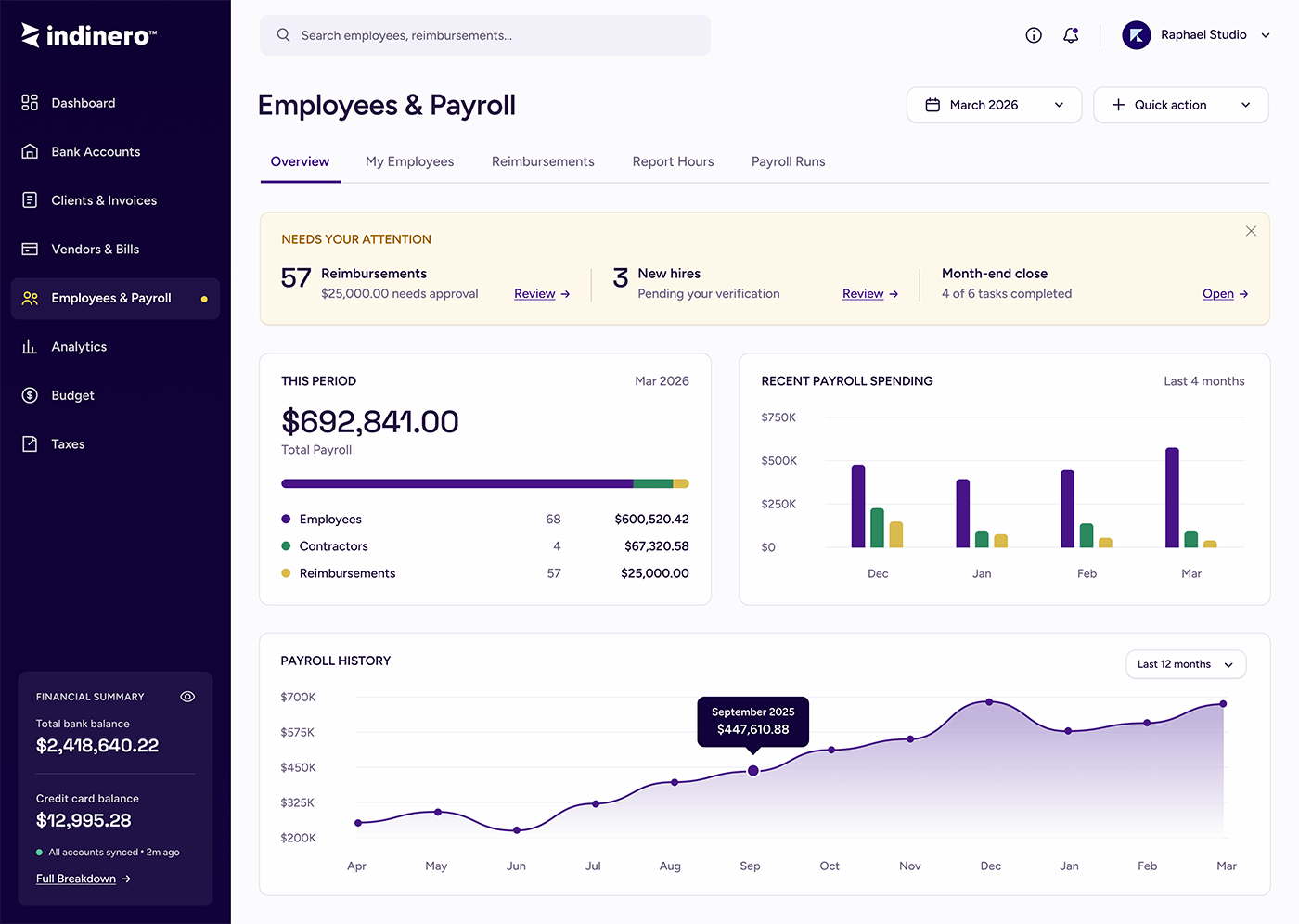The height and width of the screenshot is (924, 1299).
Task: Click the Vendors & Bills card icon
Action: pyautogui.click(x=30, y=249)
